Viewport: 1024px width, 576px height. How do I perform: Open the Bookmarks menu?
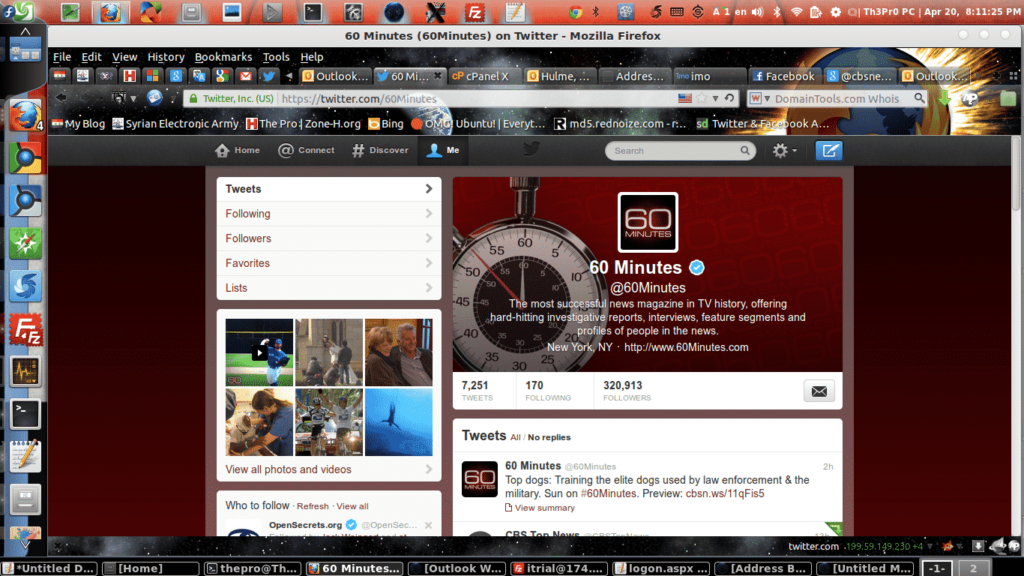click(x=223, y=57)
